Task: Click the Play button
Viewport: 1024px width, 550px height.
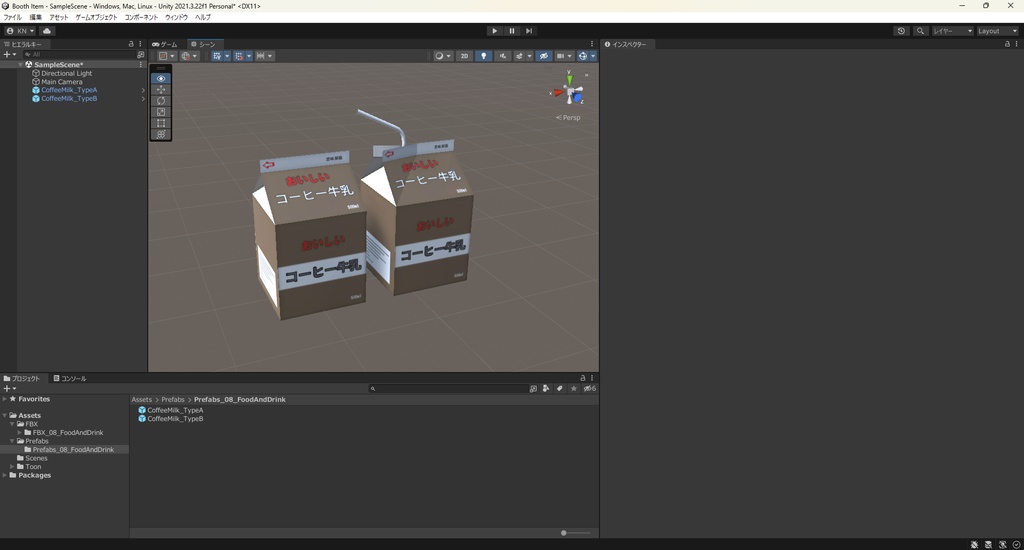Action: point(494,31)
